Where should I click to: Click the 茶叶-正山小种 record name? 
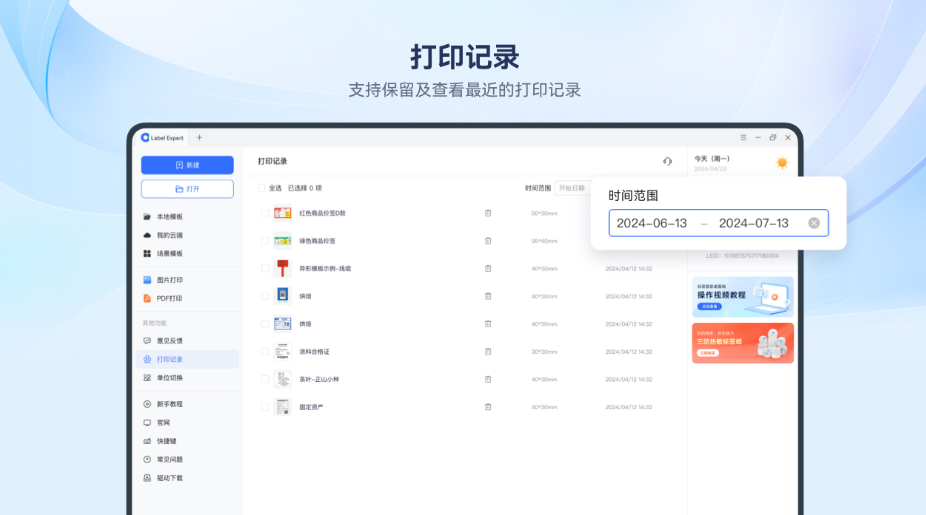[x=319, y=379]
